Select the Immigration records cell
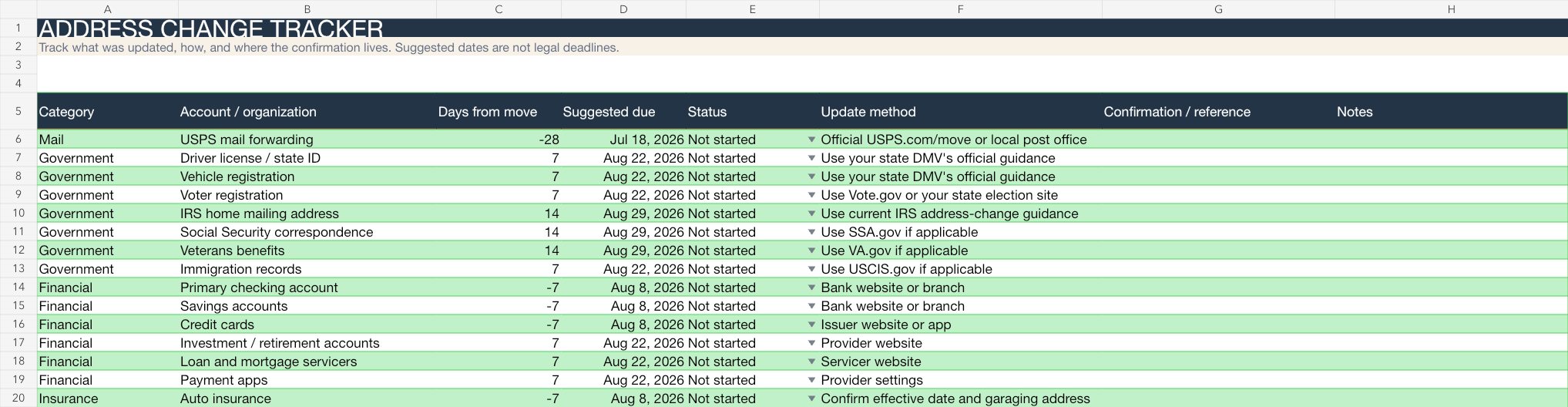1568x407 pixels. click(307, 269)
